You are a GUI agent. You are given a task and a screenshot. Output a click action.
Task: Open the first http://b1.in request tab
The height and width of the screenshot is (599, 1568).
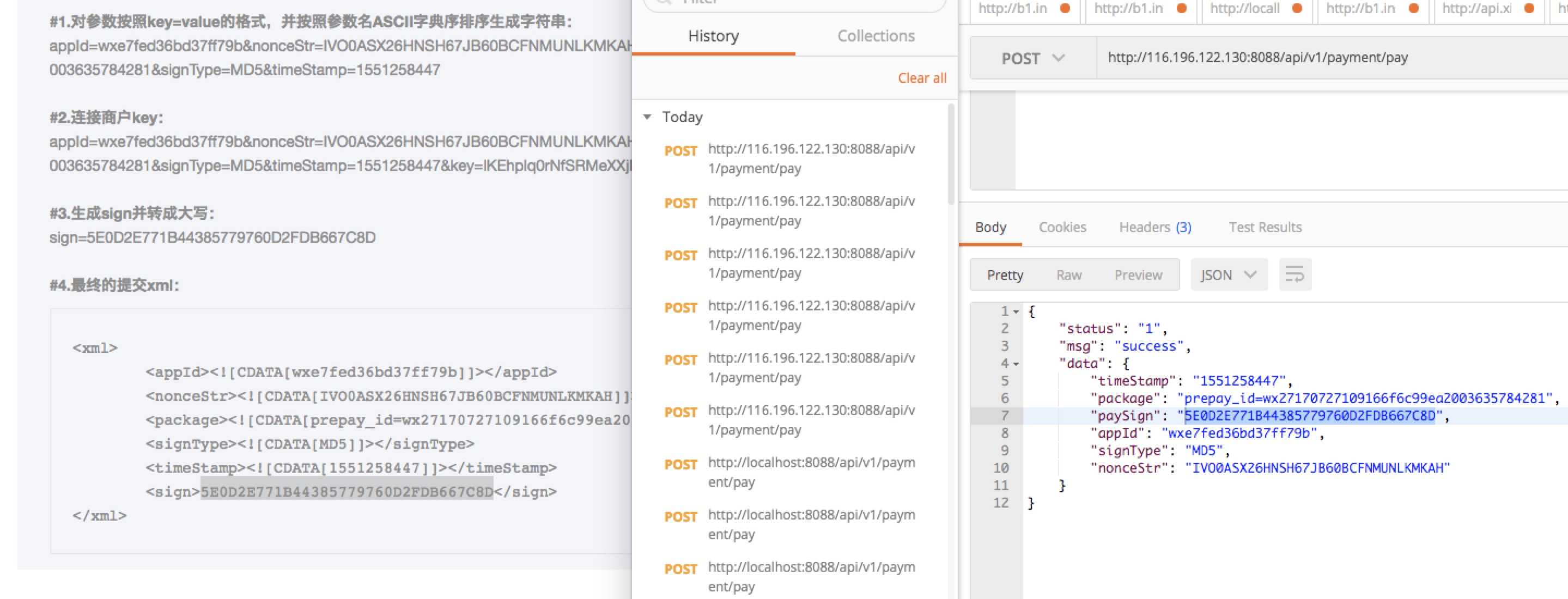tap(1024, 9)
